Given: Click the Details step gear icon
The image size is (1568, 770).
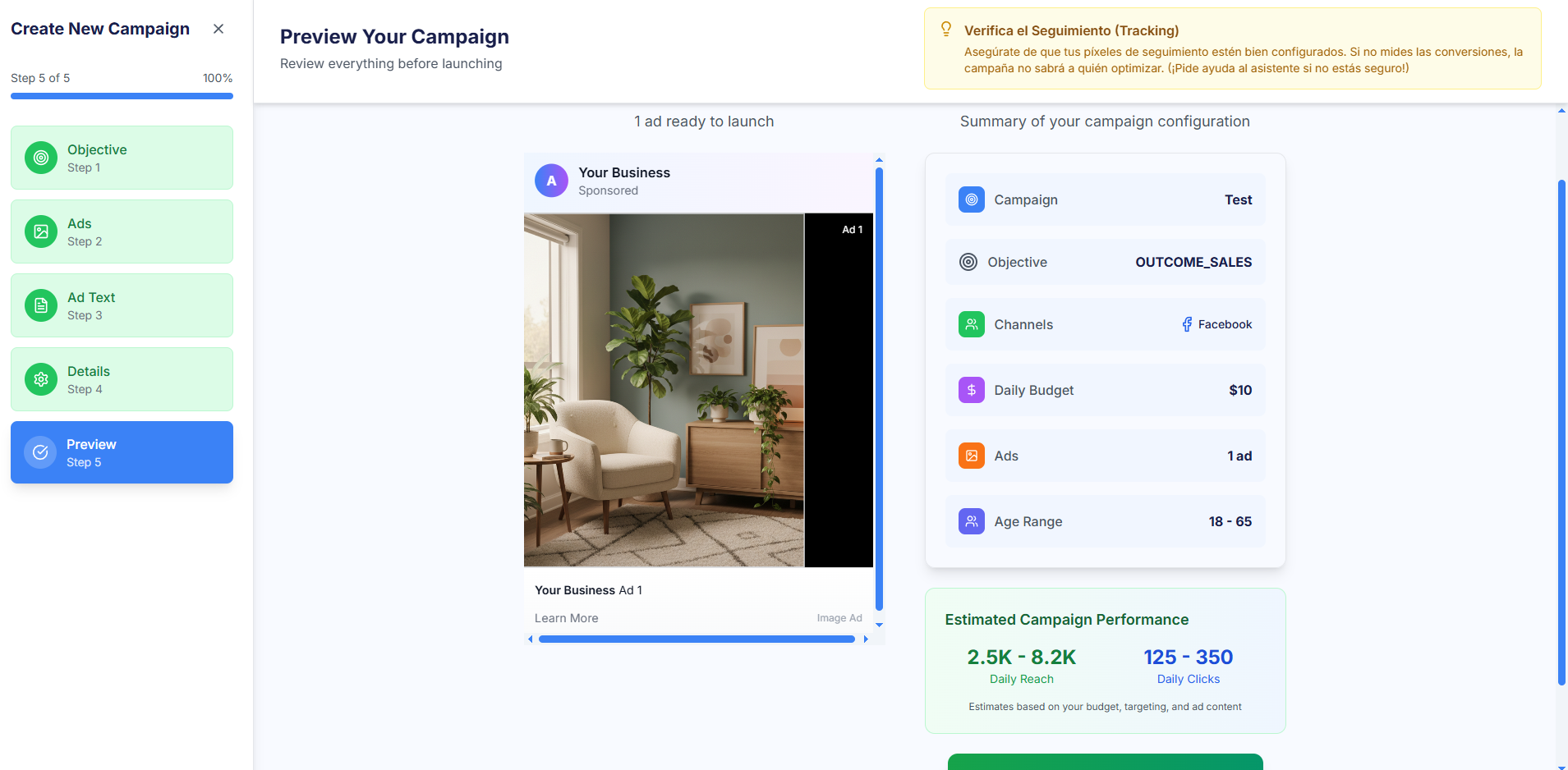Looking at the screenshot, I should point(41,379).
